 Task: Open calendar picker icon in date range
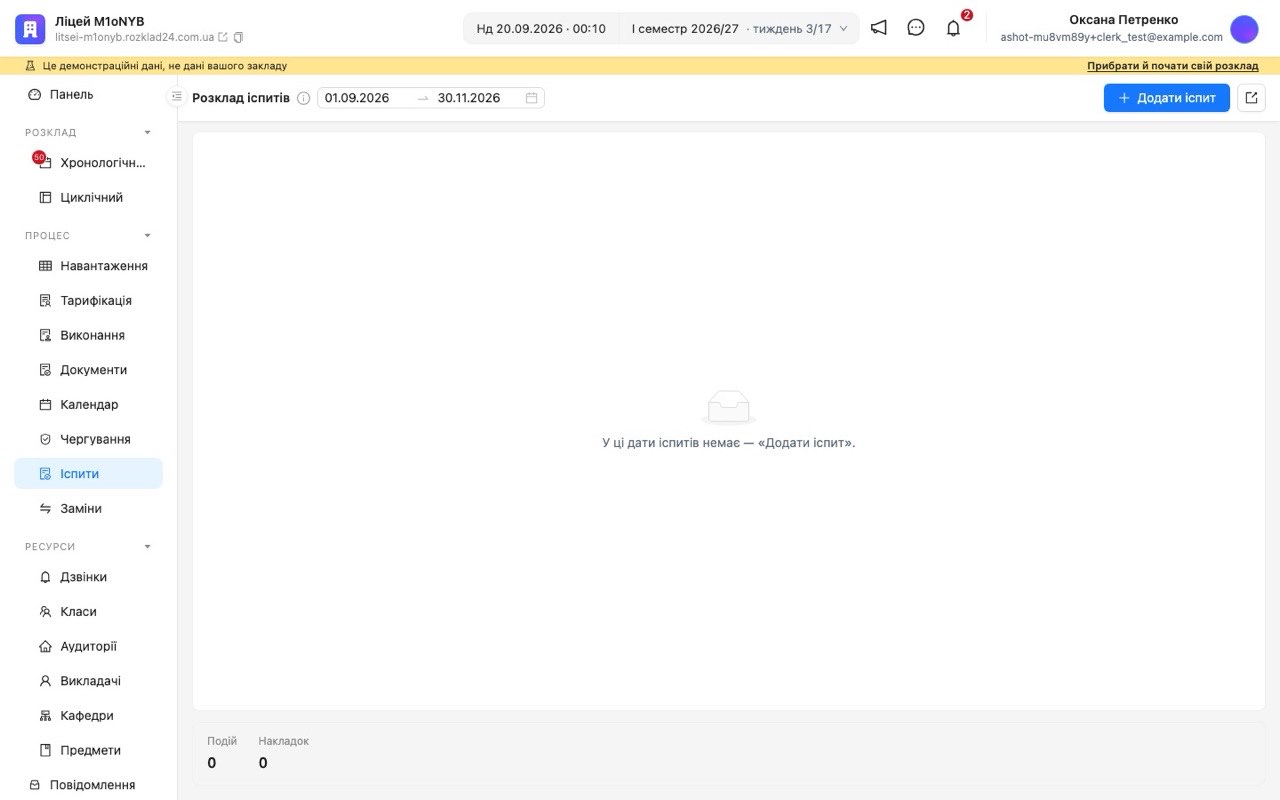[532, 98]
